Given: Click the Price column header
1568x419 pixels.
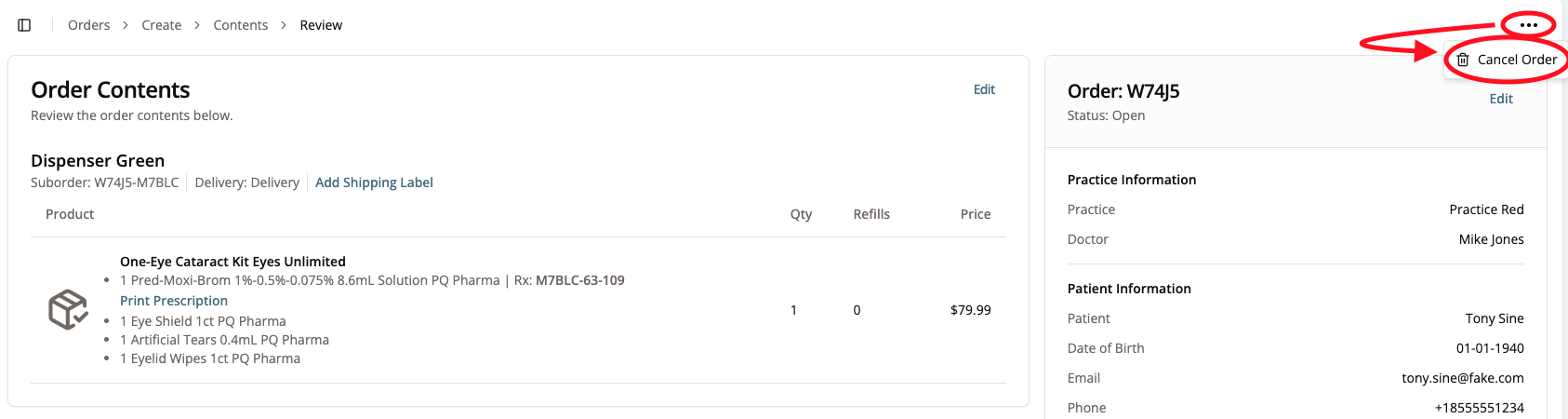Looking at the screenshot, I should coord(975,214).
